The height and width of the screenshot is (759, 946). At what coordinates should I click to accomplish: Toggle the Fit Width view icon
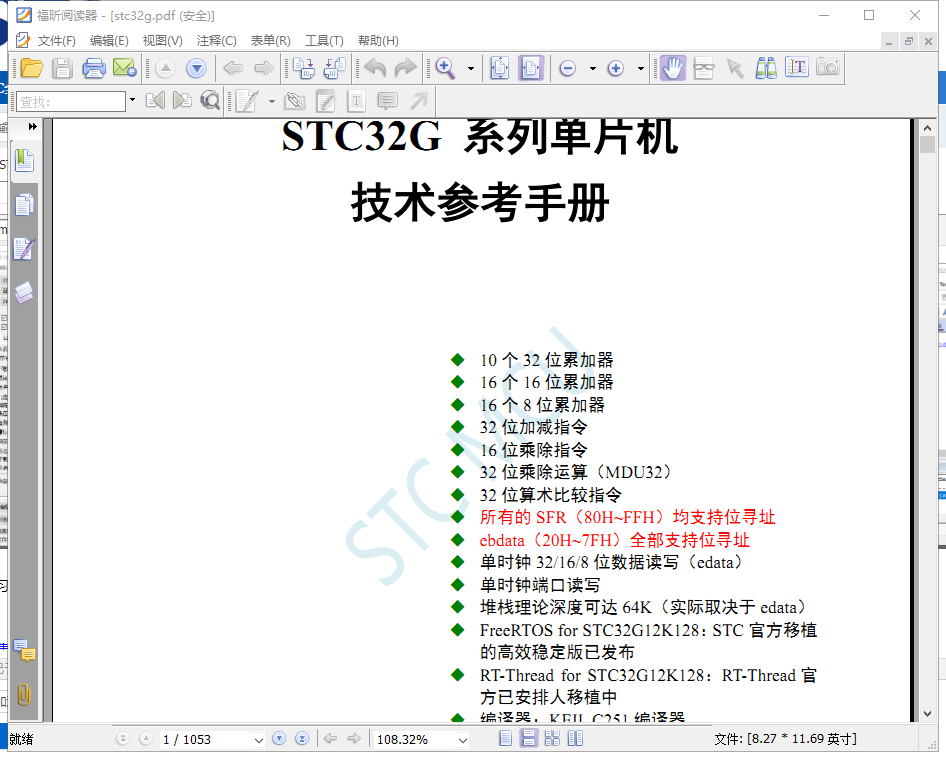(531, 68)
